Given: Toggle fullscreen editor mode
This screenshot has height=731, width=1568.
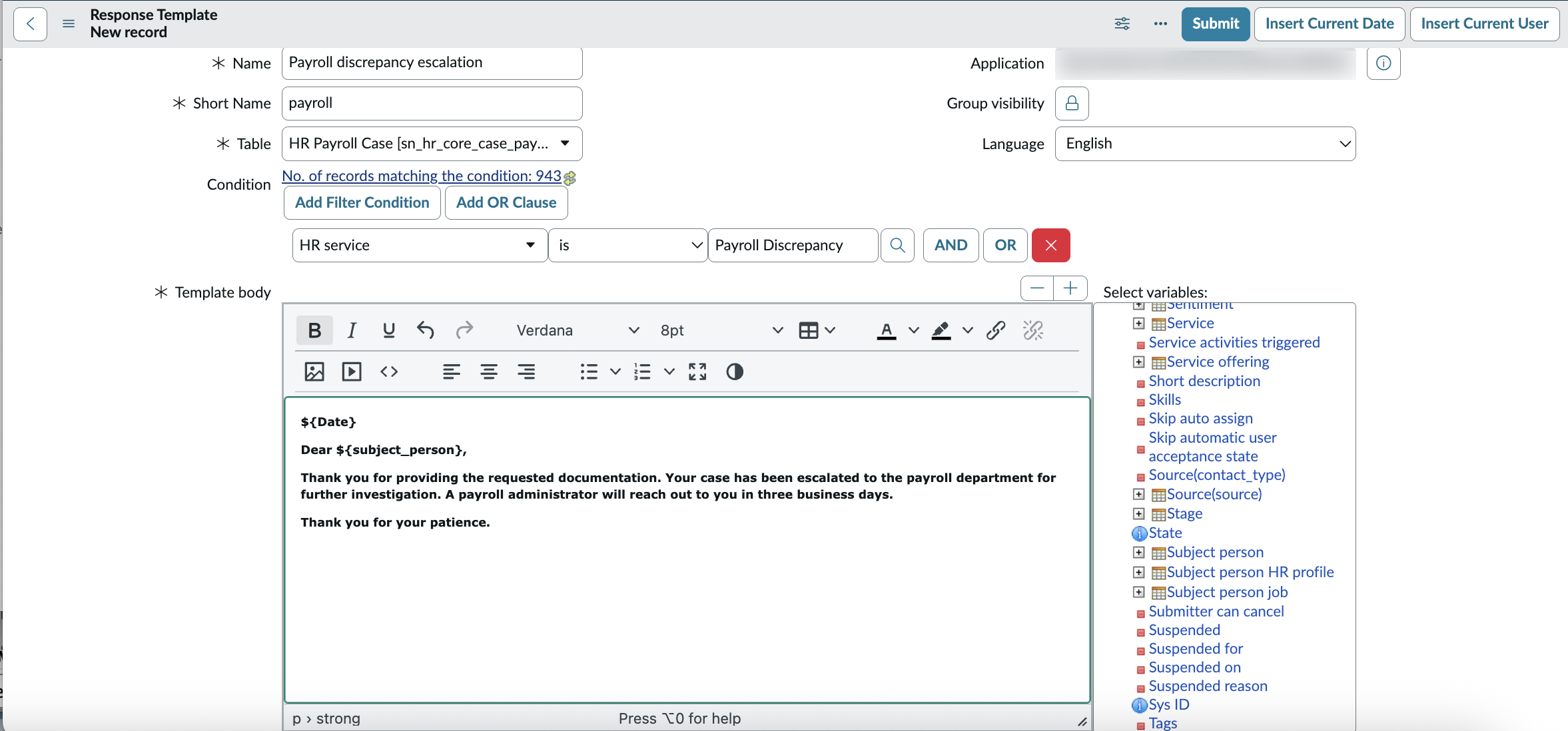Looking at the screenshot, I should [x=697, y=371].
